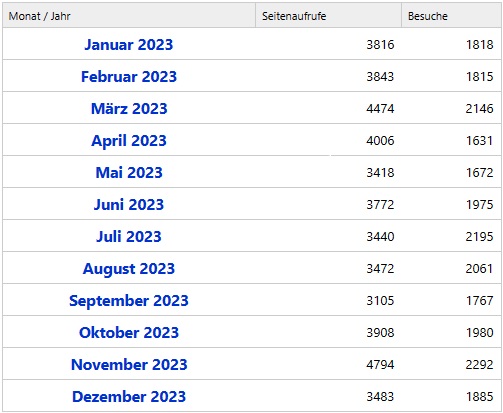Open the Mai 2023 link
Screen dimensions: 503x413
[x=129, y=172]
